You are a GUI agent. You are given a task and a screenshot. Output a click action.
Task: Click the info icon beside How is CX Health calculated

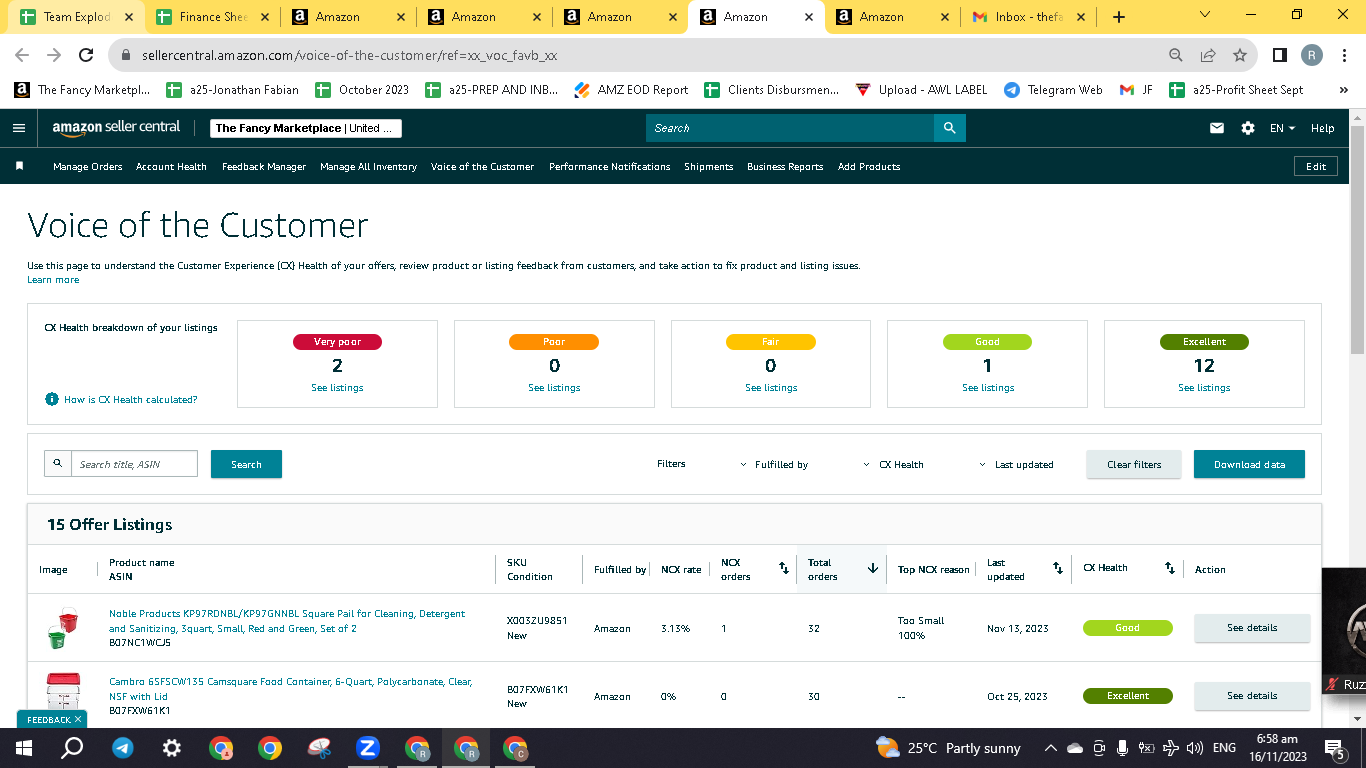click(x=52, y=399)
